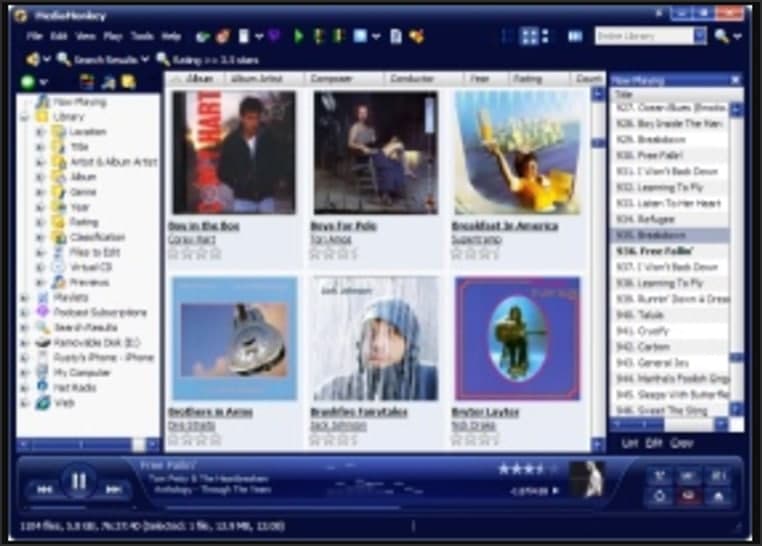Open the Play menu
Image resolution: width=762 pixels, height=546 pixels.
[112, 36]
